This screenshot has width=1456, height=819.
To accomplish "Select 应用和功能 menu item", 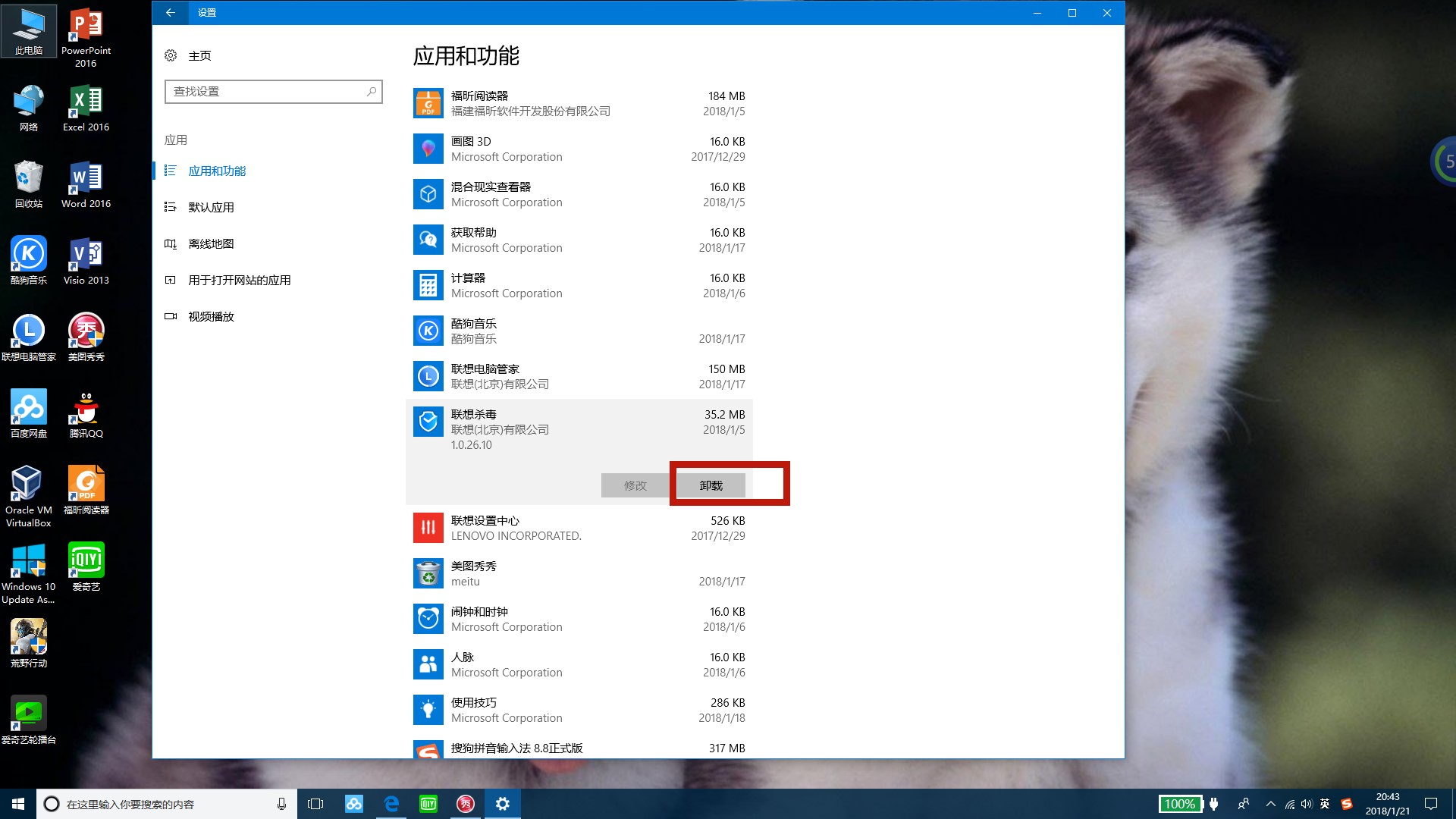I will (x=217, y=170).
